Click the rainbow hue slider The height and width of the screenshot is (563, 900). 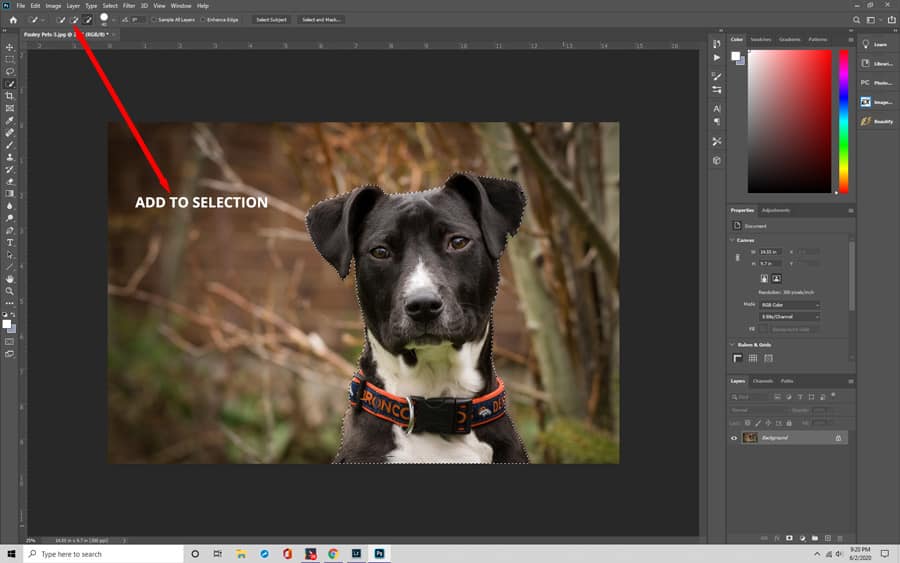click(843, 121)
